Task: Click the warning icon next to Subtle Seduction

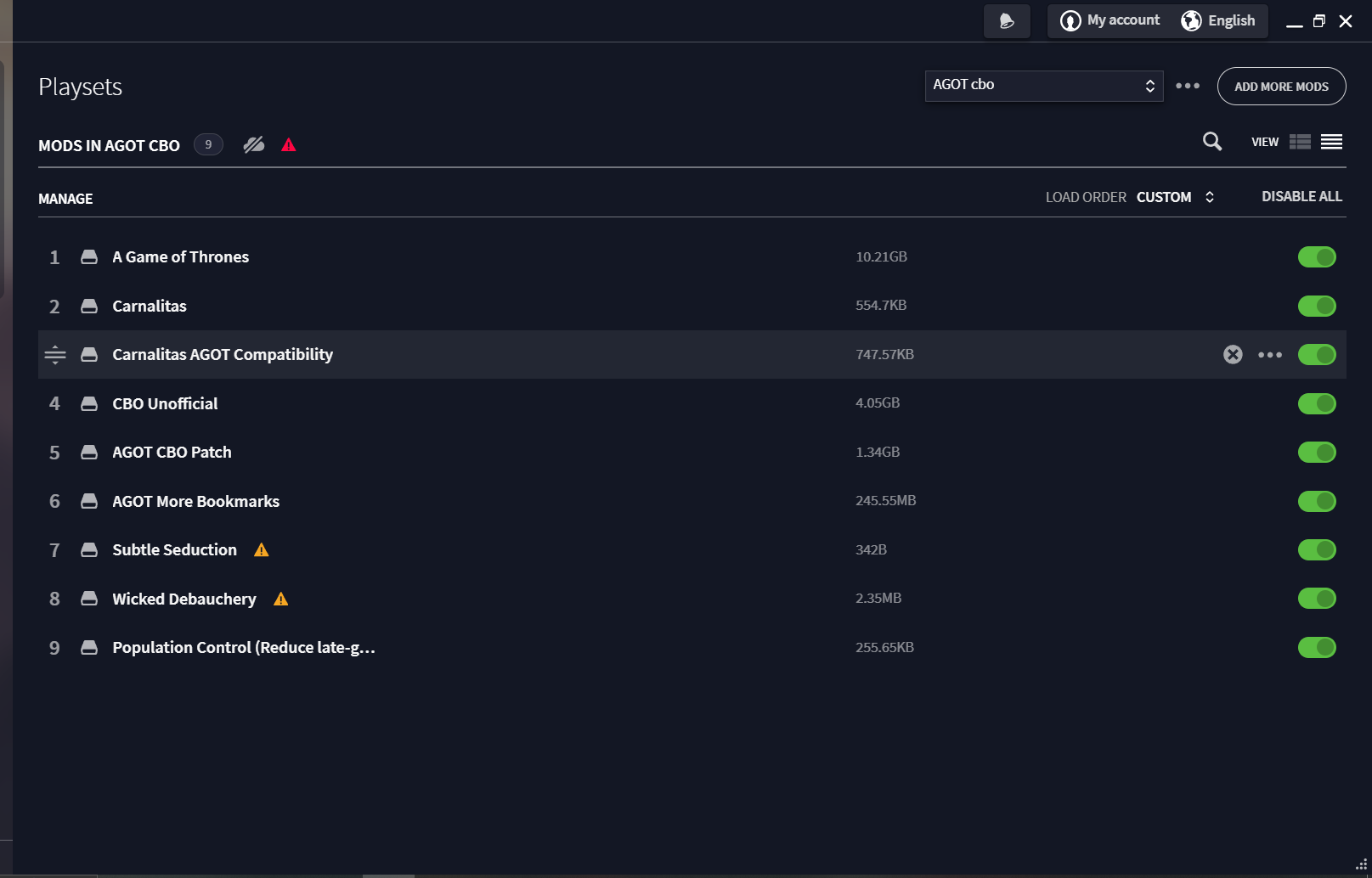Action: coord(262,550)
